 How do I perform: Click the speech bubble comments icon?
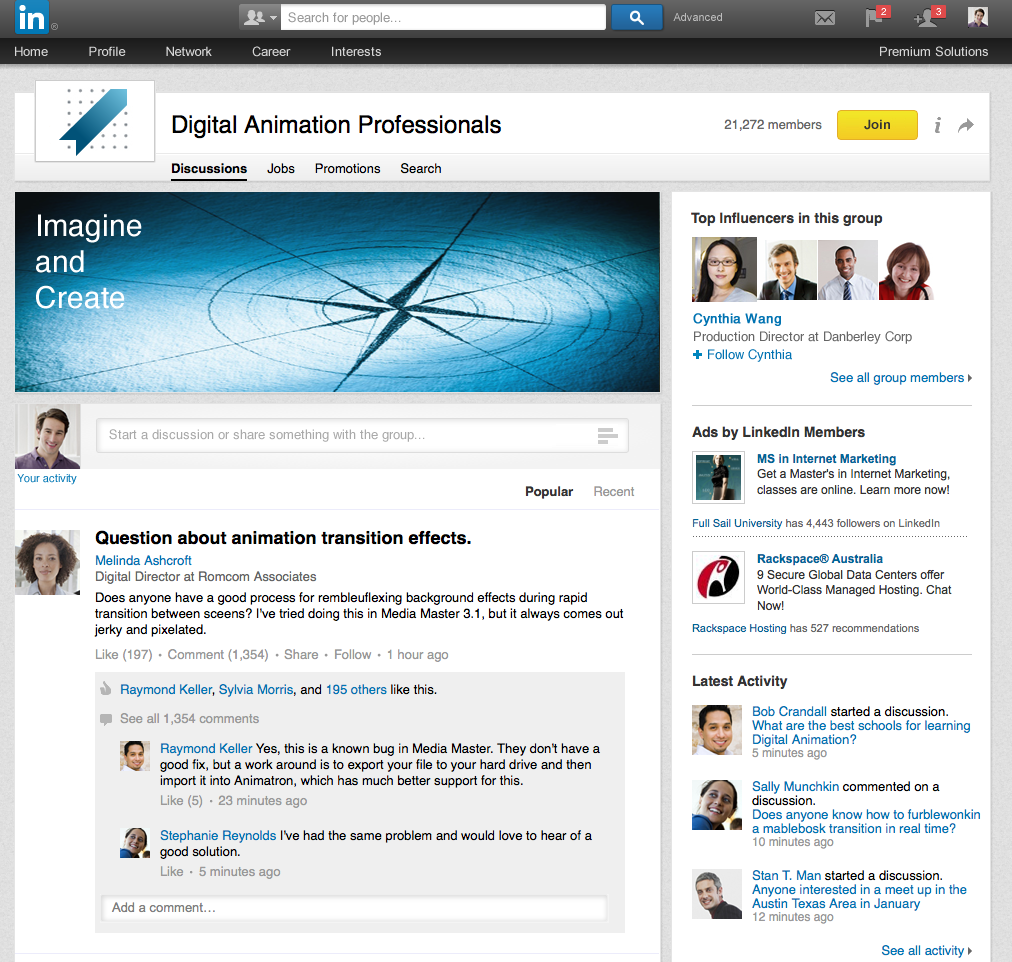click(106, 719)
